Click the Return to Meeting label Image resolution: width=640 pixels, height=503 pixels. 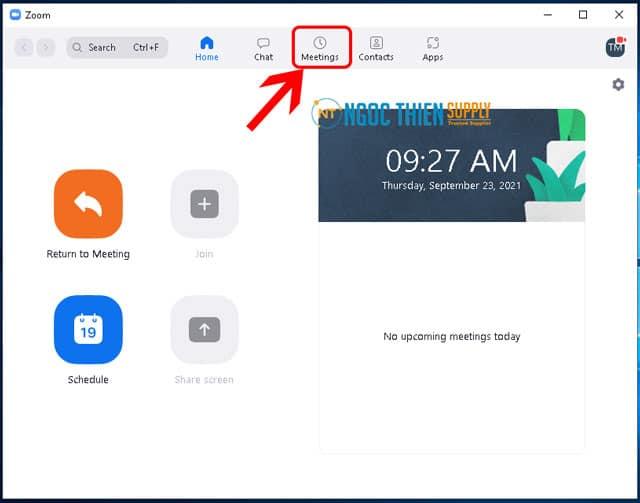pos(88,254)
